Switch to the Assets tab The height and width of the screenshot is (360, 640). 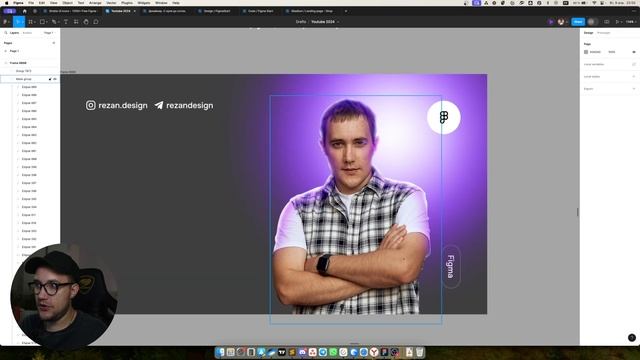pos(27,33)
